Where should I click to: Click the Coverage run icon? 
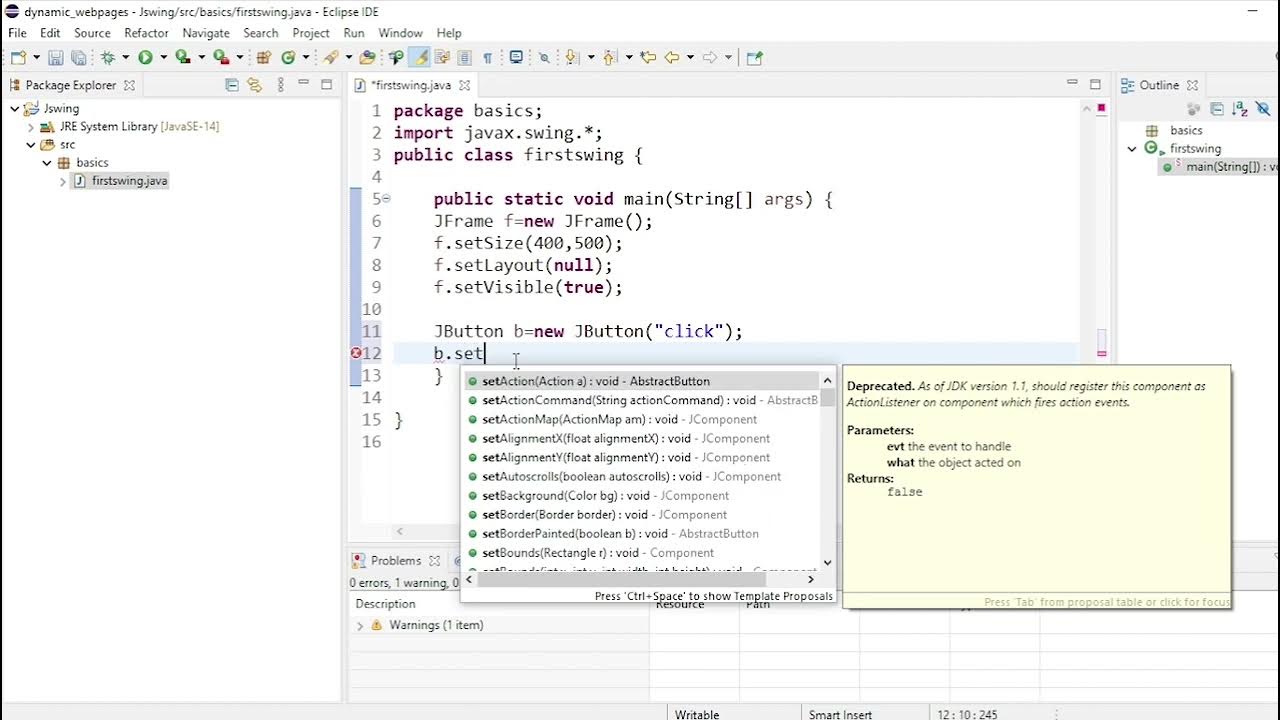pyautogui.click(x=183, y=58)
